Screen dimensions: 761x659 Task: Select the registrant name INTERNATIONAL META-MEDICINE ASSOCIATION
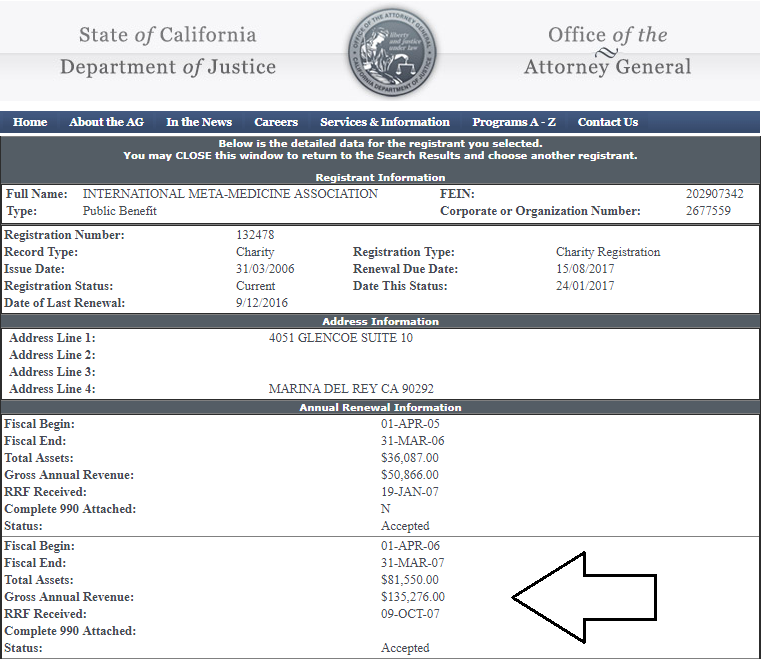[230, 194]
